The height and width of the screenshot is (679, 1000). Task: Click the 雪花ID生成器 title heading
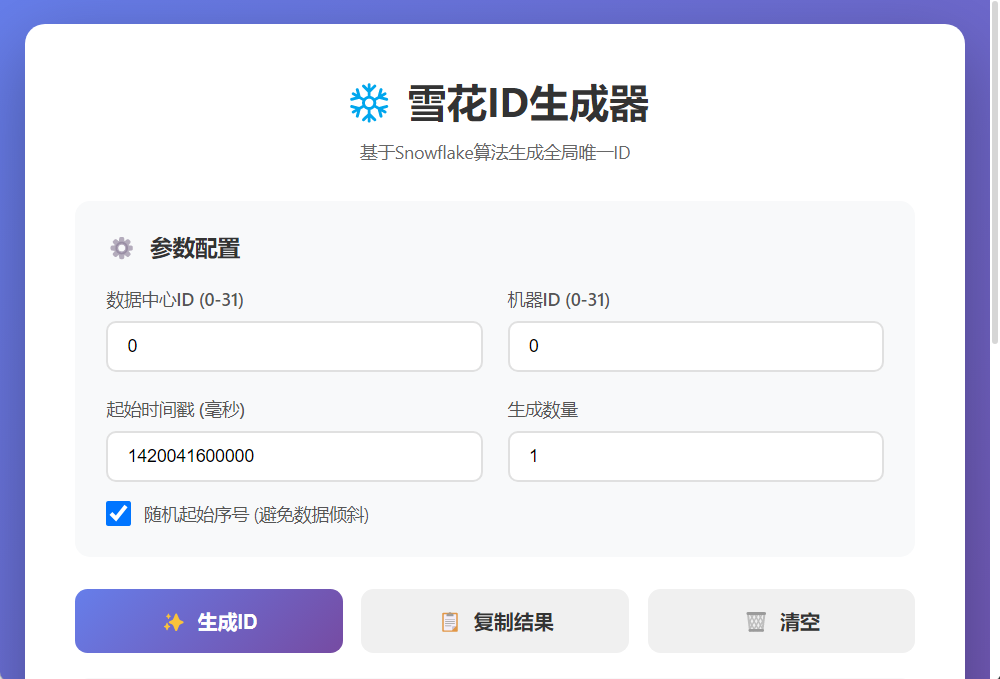click(x=528, y=104)
